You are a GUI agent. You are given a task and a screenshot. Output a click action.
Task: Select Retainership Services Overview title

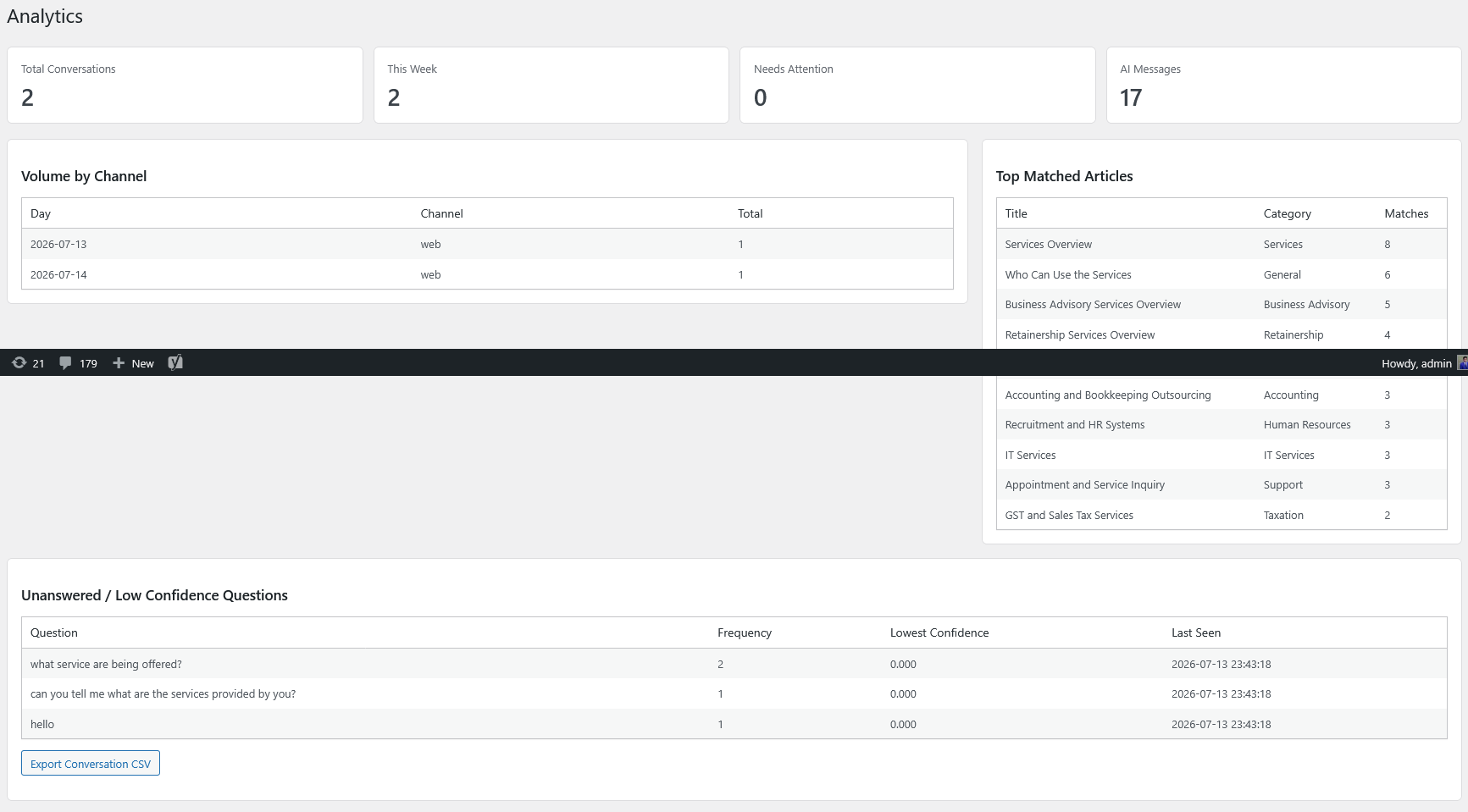pyautogui.click(x=1079, y=334)
